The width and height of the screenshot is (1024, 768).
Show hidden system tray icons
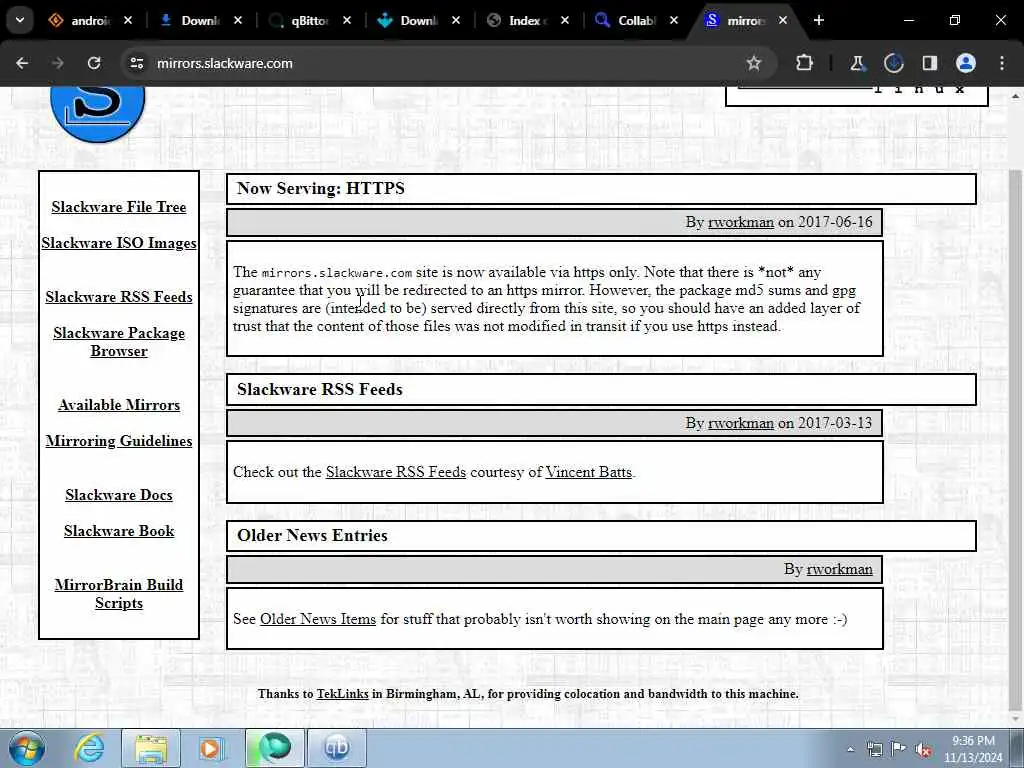pyautogui.click(x=851, y=750)
